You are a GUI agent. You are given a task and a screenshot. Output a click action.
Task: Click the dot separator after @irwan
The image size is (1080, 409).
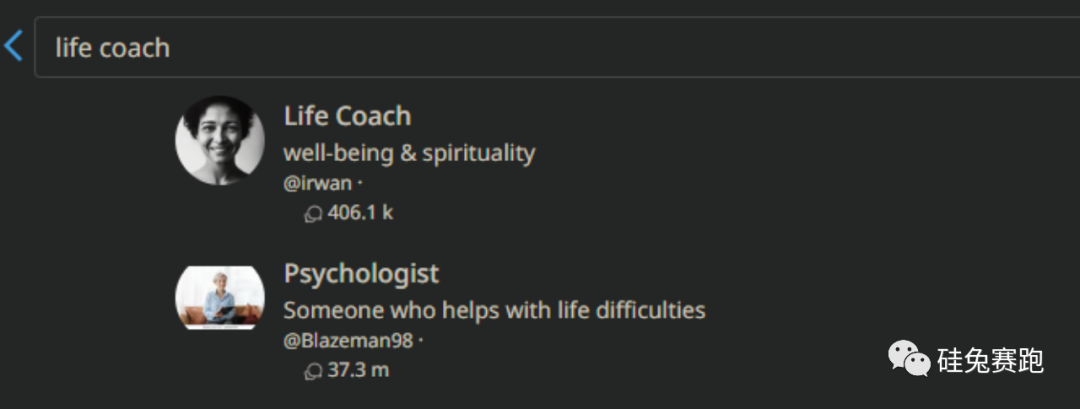(360, 185)
